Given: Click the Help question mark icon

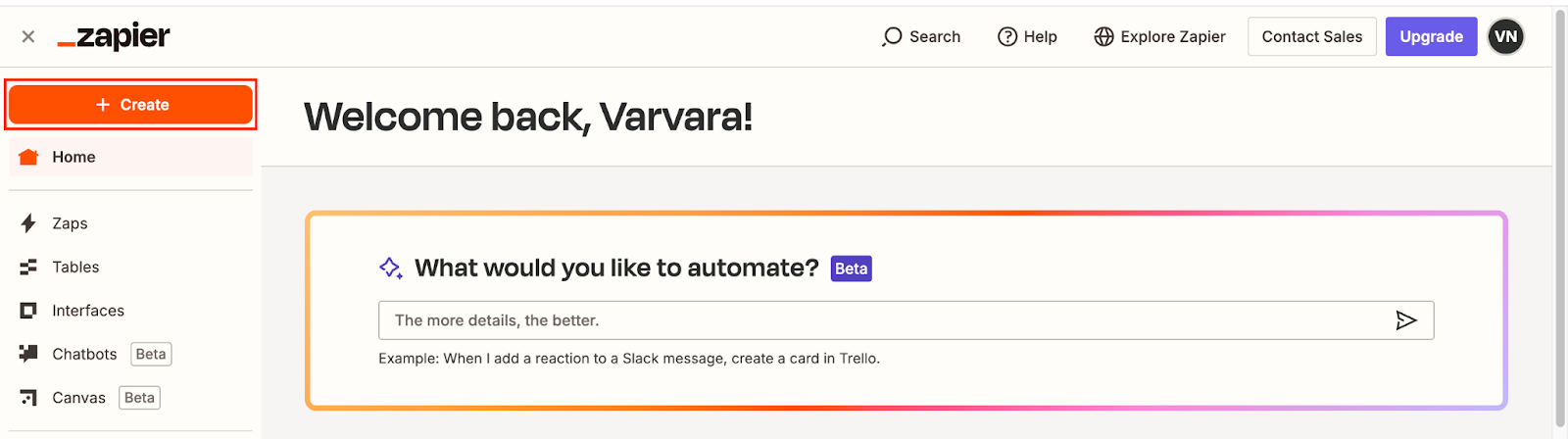Looking at the screenshot, I should pos(1007,36).
